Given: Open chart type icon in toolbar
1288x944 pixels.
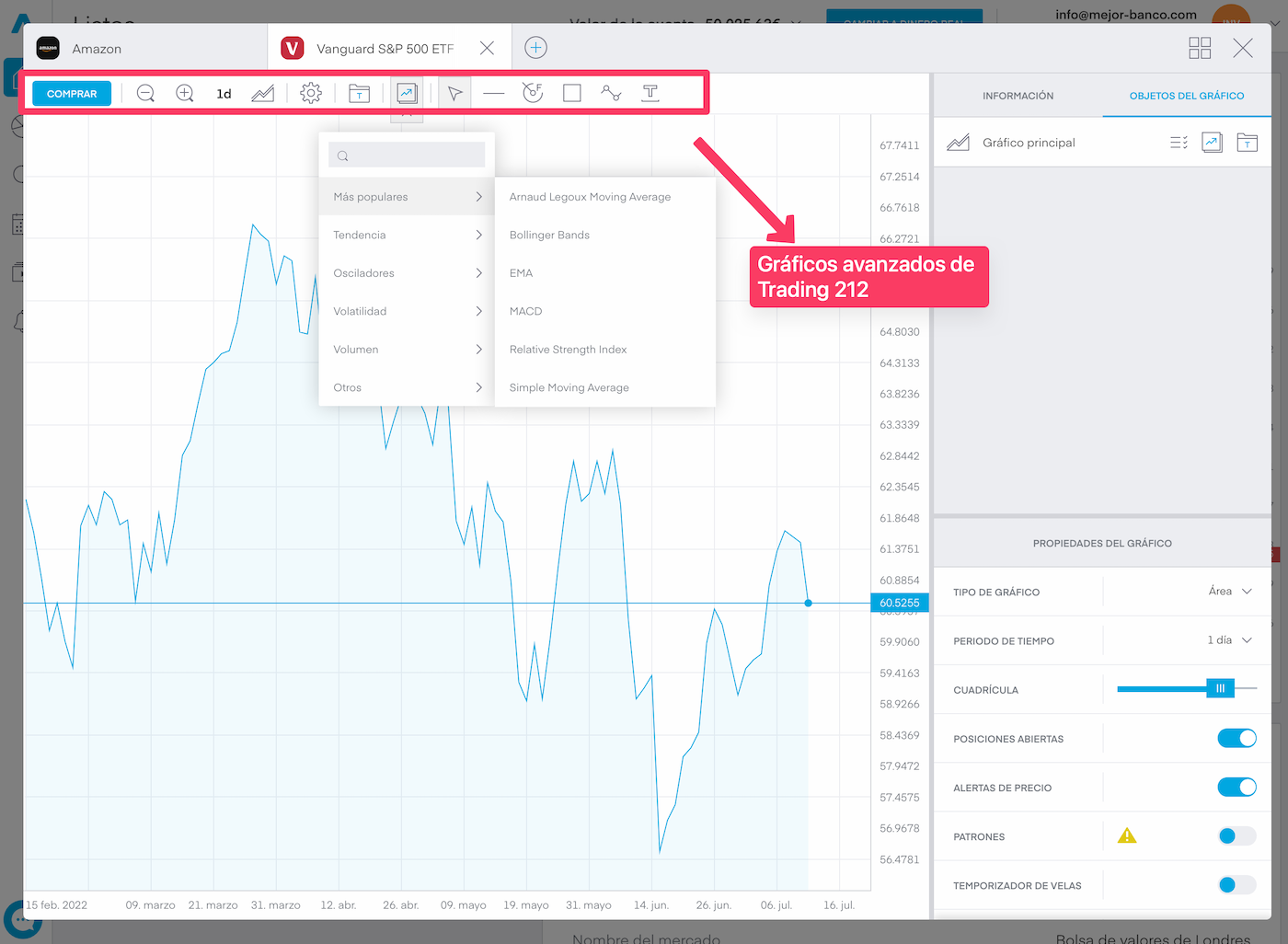Looking at the screenshot, I should 263,94.
